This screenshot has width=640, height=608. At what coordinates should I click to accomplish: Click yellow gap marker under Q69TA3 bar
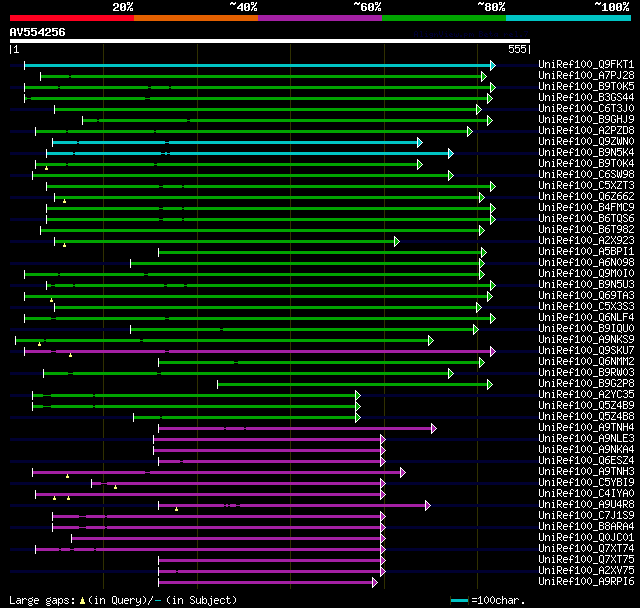click(51, 300)
